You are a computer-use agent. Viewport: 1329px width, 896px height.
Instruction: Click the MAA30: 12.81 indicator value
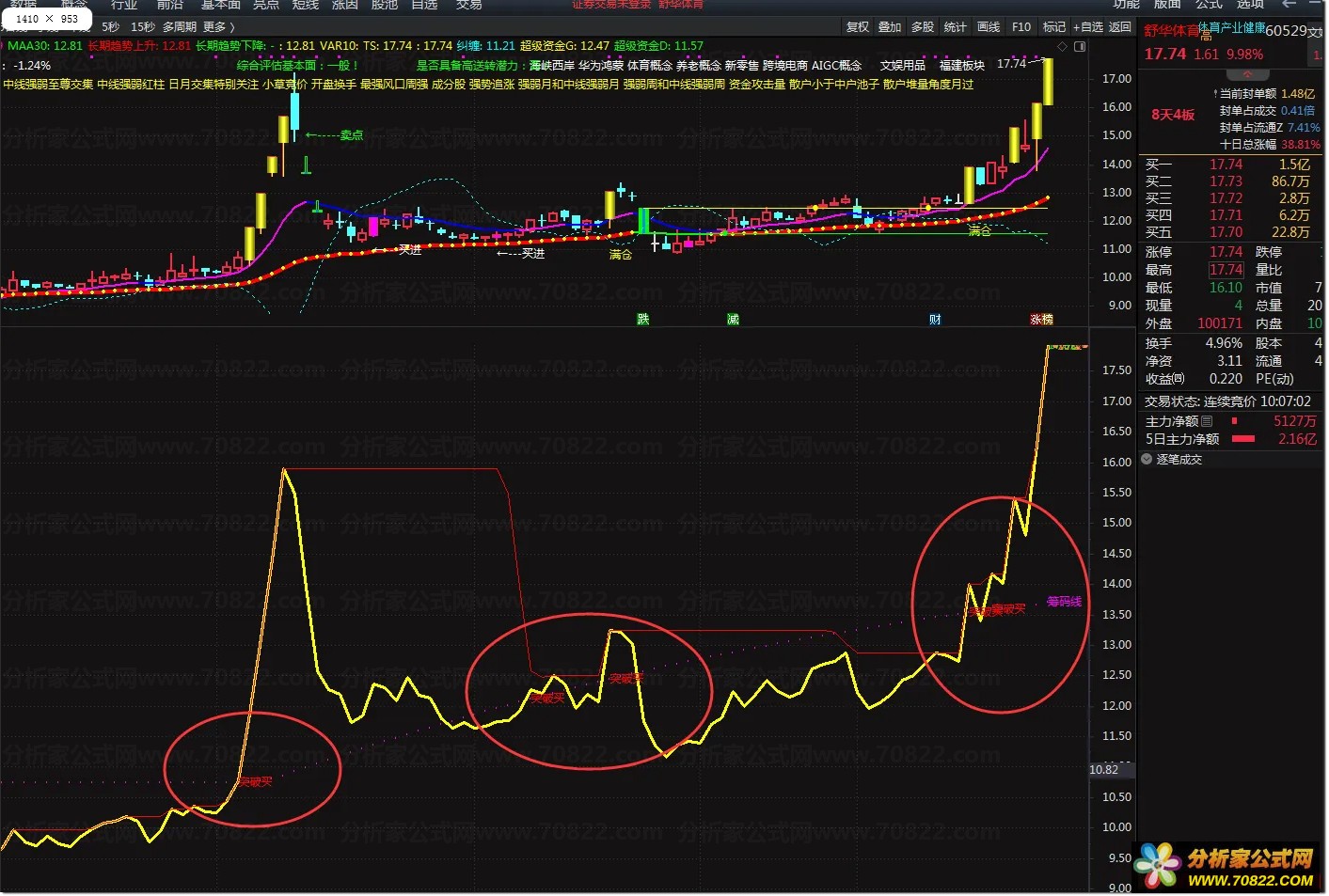coord(45,45)
